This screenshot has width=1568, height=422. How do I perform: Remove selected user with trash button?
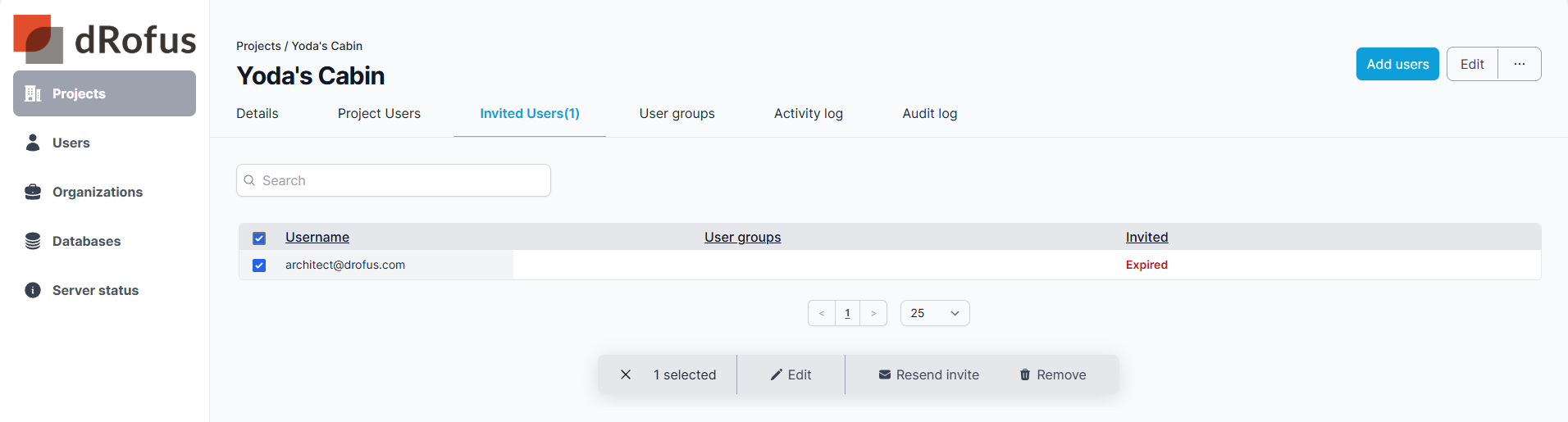click(1052, 374)
